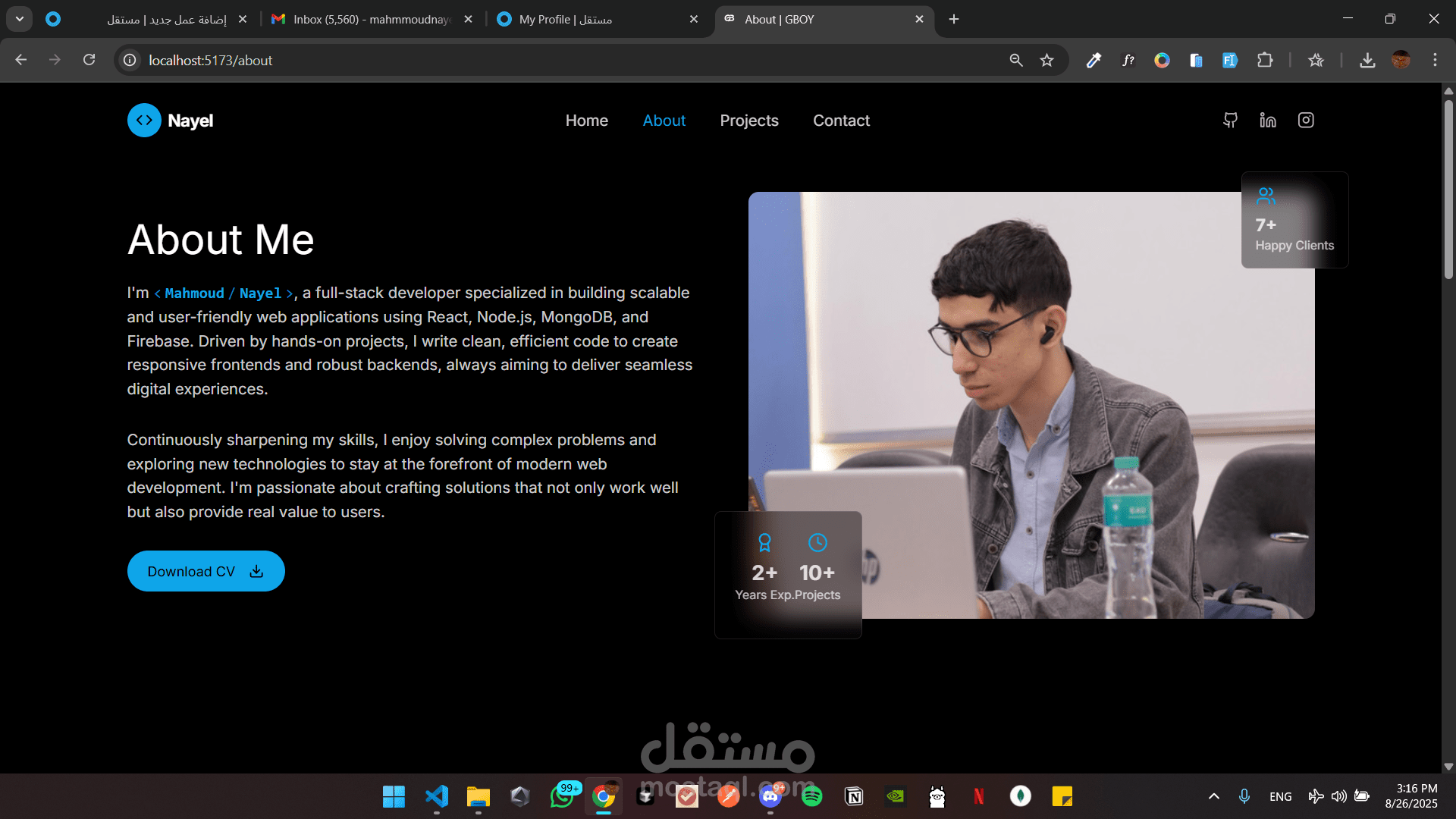Open the LinkedIn icon in header

pos(1268,121)
